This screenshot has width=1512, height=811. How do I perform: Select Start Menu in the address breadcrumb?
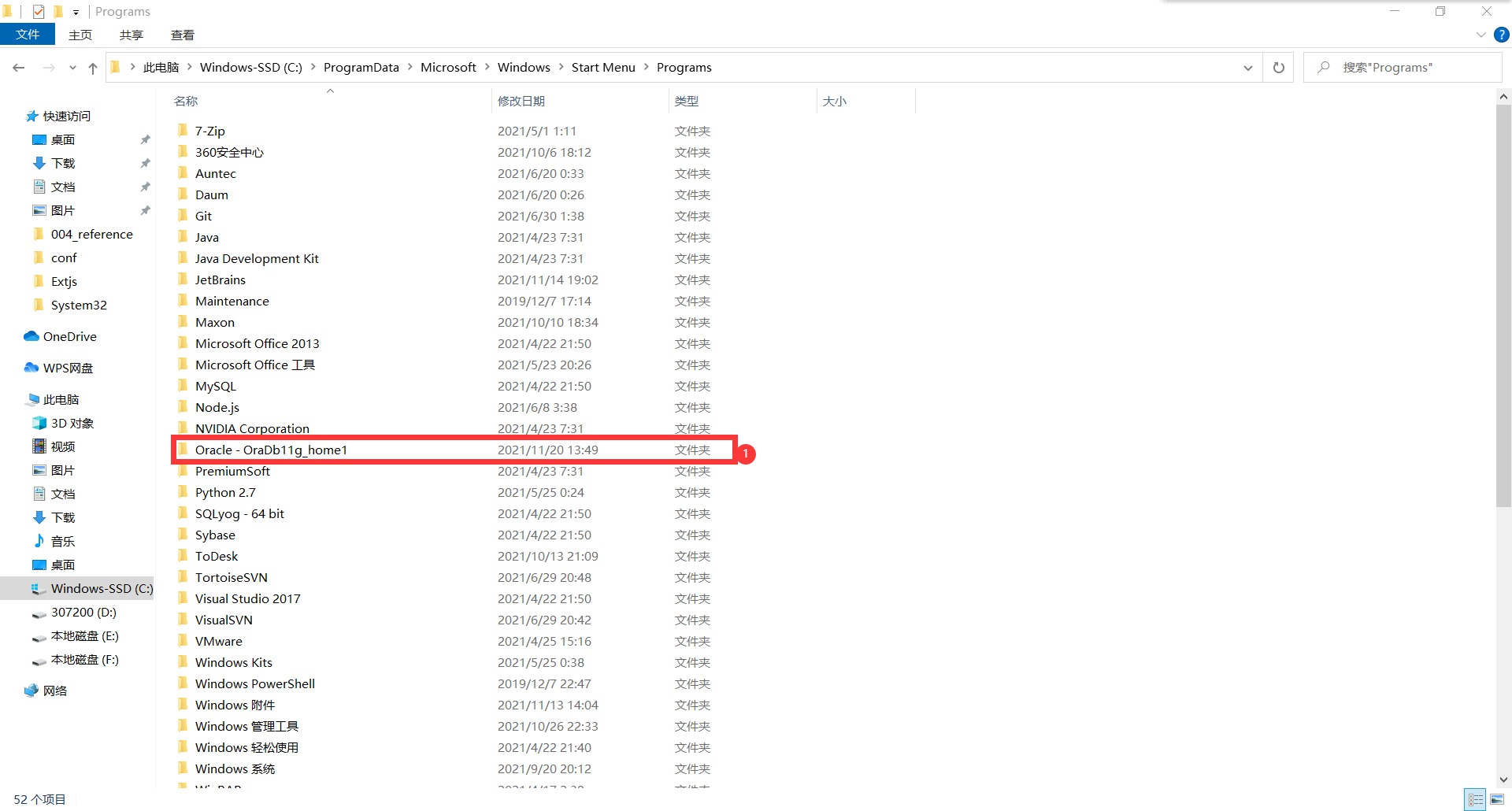[603, 68]
